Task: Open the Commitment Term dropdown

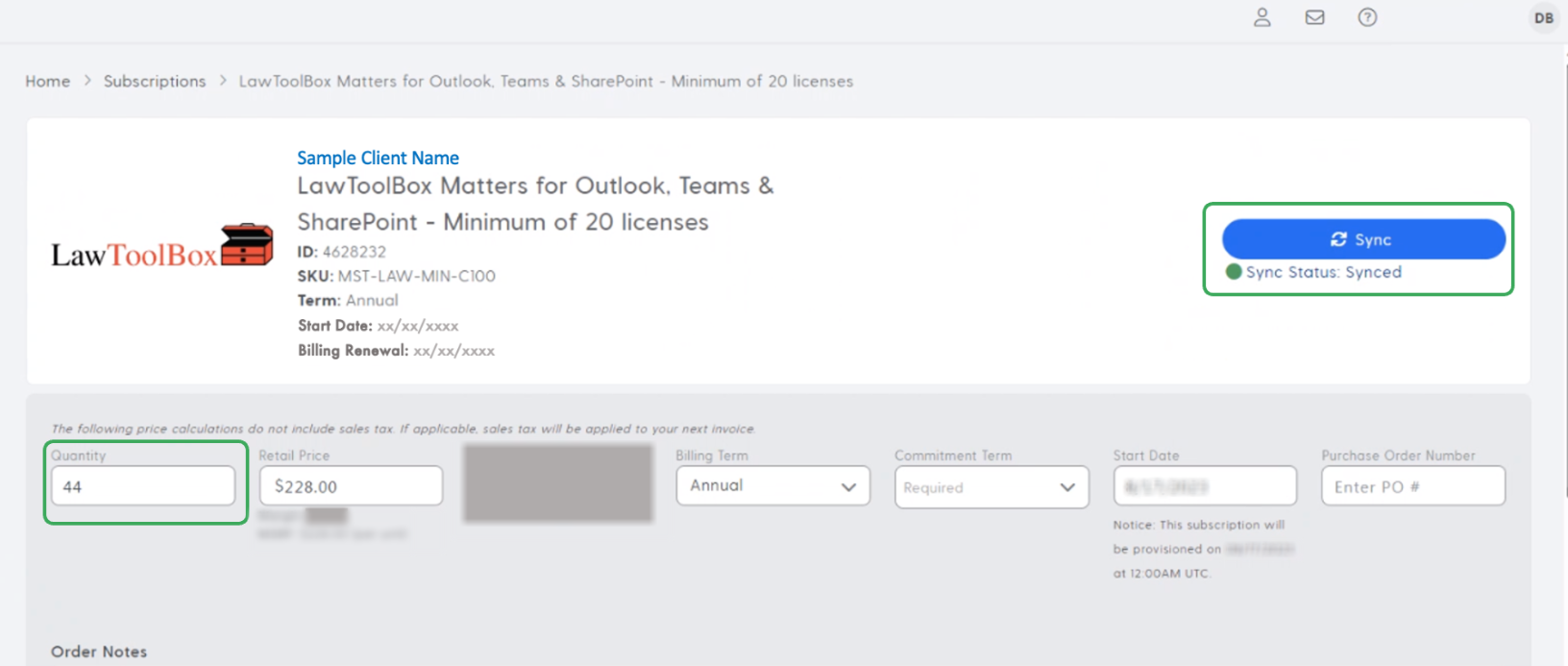Action: point(992,487)
